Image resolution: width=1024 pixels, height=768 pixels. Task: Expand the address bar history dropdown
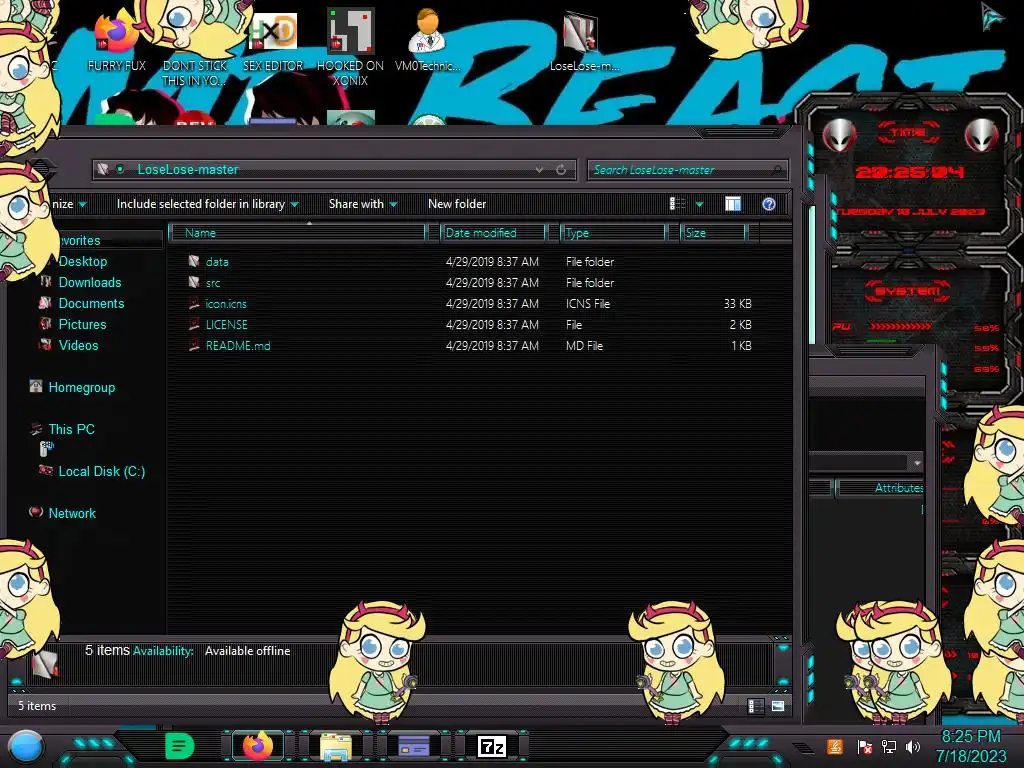(539, 170)
